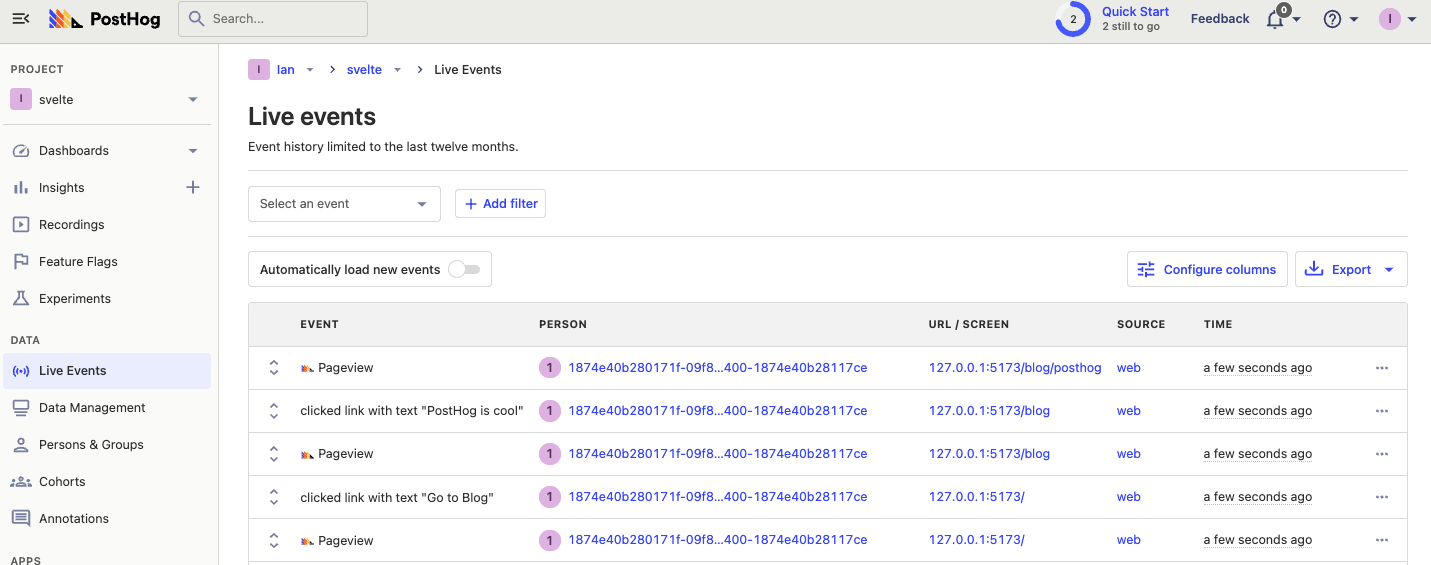
Task: Toggle Automatically load new events switch
Action: point(464,269)
